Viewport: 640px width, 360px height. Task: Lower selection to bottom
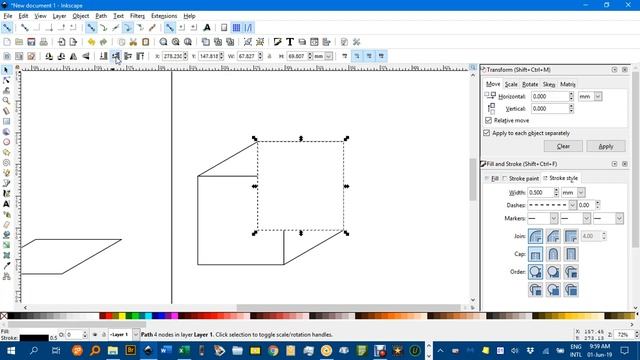pyautogui.click(x=103, y=56)
